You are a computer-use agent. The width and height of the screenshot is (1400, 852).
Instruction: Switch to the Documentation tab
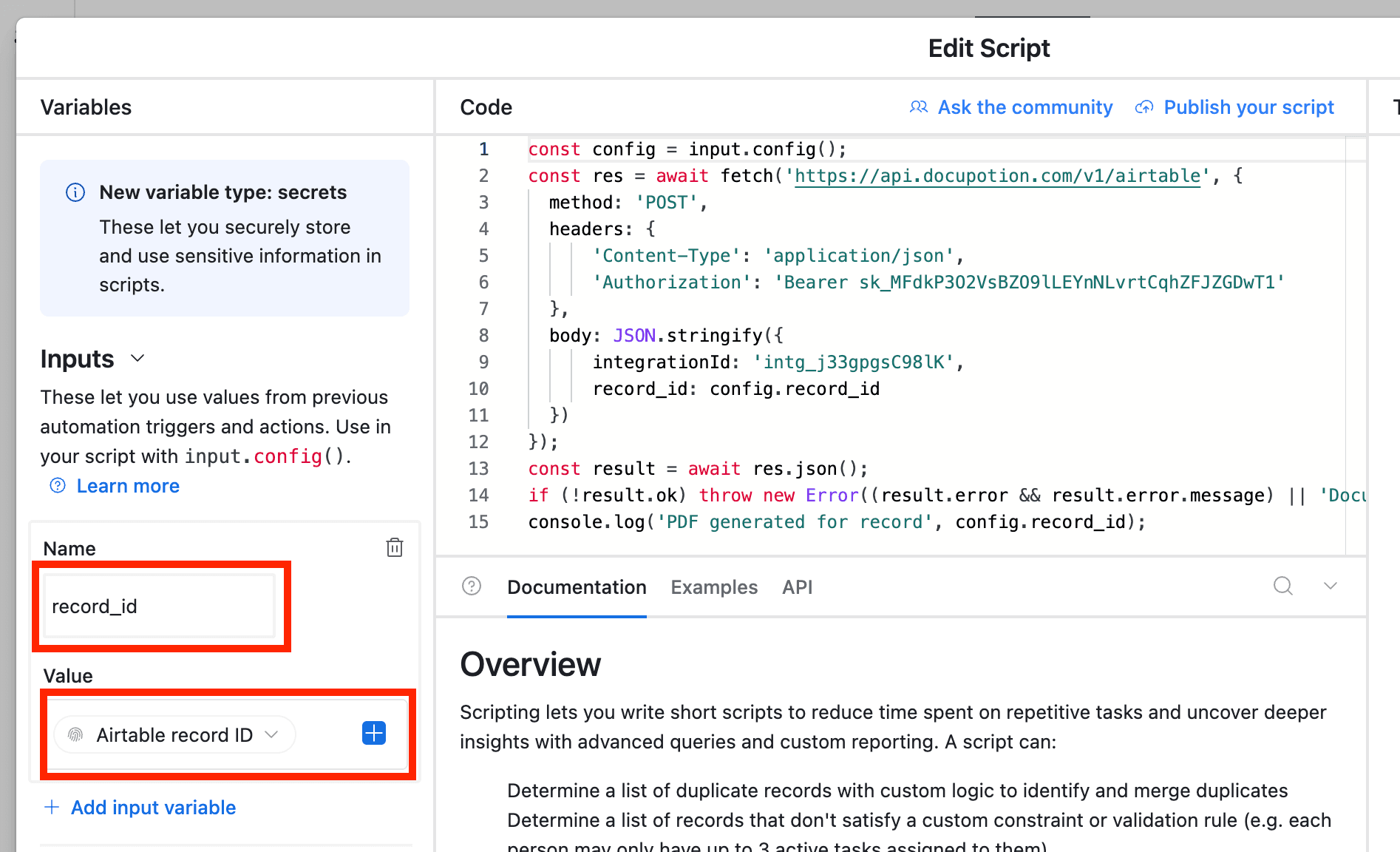point(577,587)
